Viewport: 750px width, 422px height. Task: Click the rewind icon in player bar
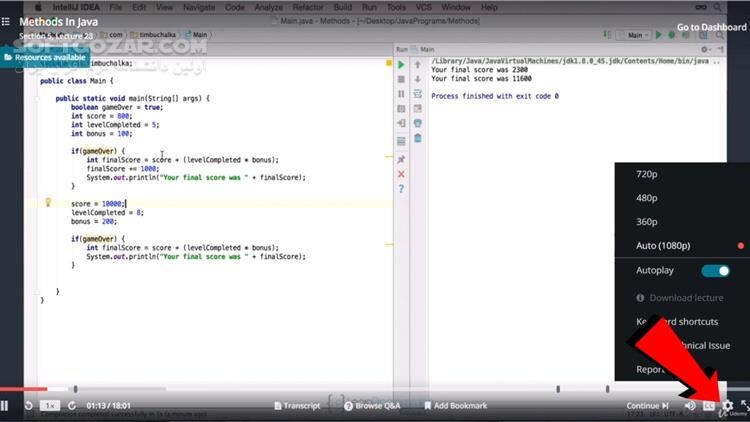pyautogui.click(x=28, y=406)
